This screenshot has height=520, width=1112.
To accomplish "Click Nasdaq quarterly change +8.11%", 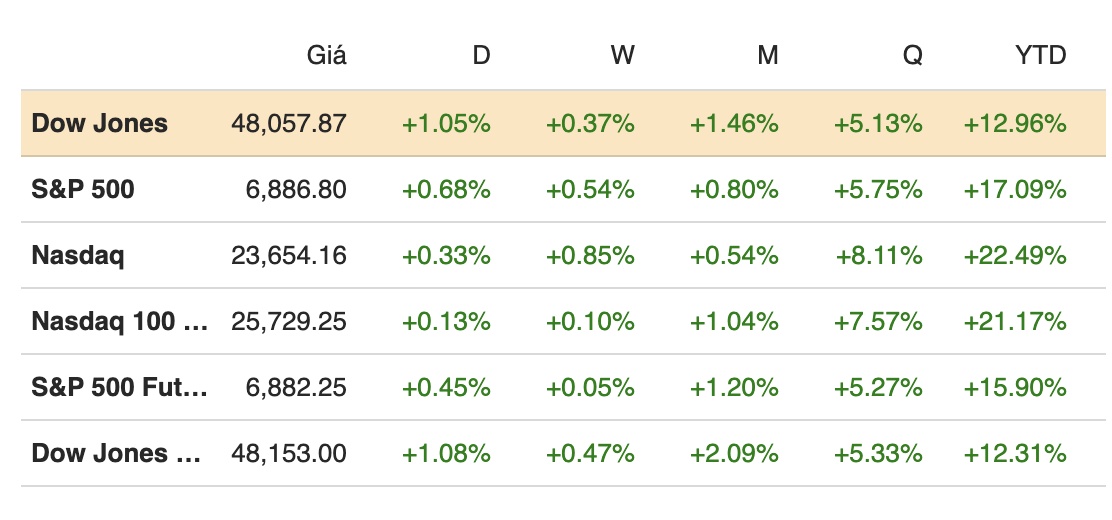I will coord(879,255).
